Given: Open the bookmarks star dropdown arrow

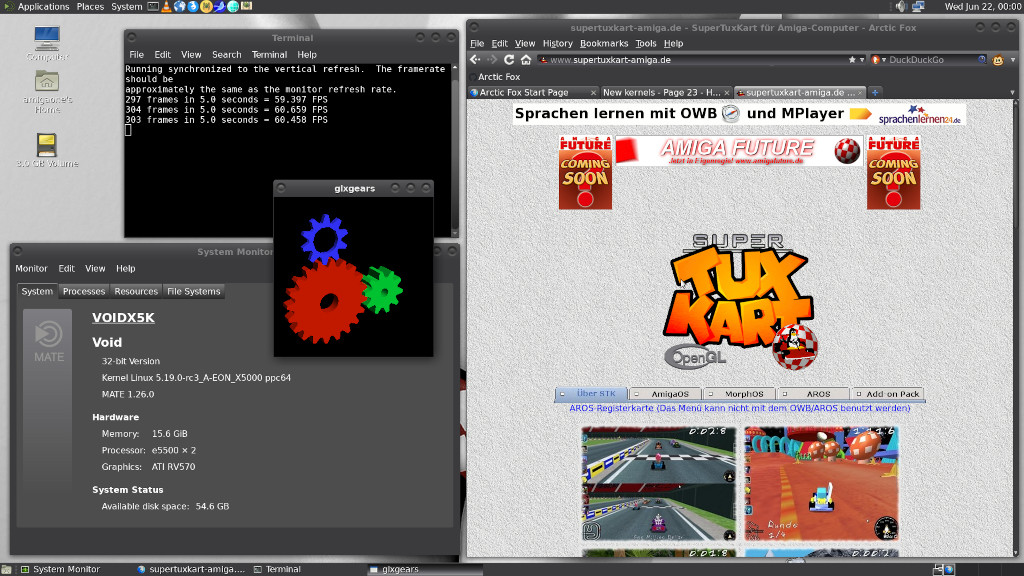Looking at the screenshot, I should tap(862, 59).
